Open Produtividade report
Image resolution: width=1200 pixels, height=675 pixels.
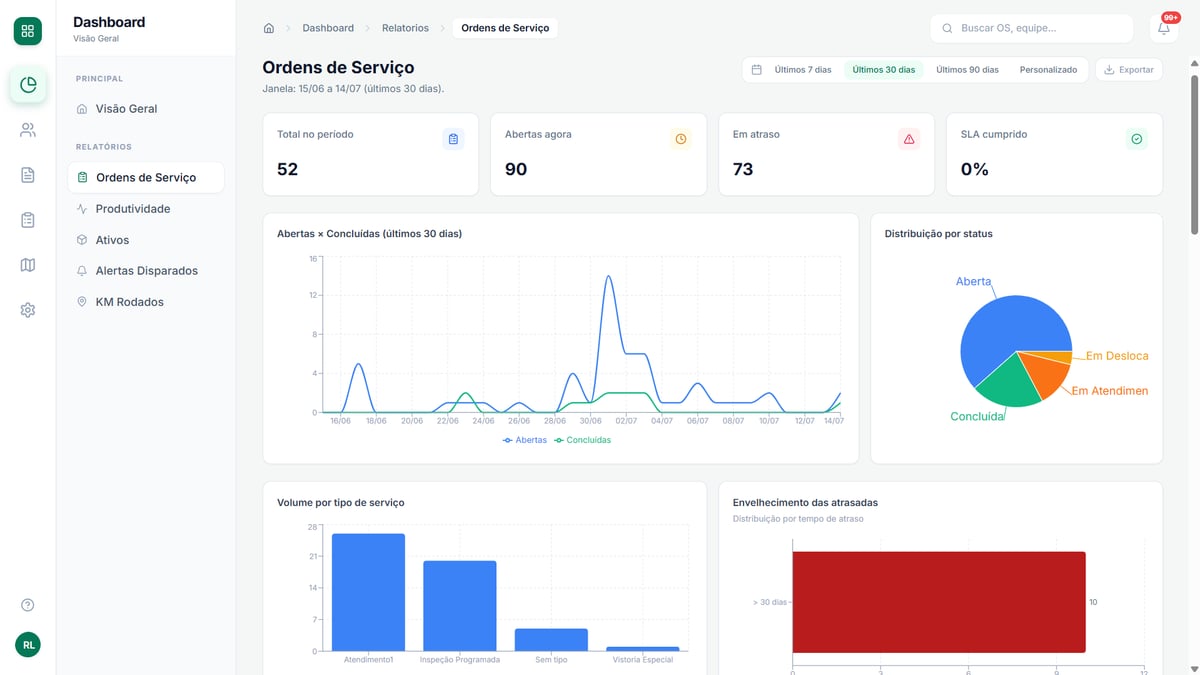pyautogui.click(x=146, y=209)
